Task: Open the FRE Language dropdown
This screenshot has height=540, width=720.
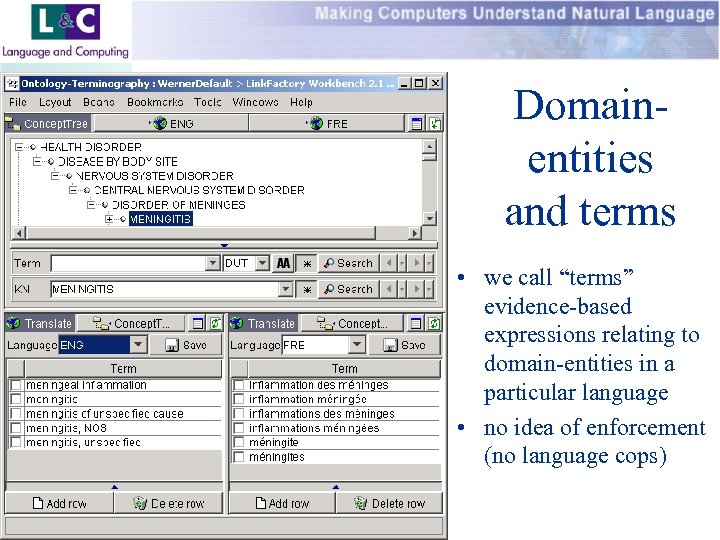Action: point(357,345)
